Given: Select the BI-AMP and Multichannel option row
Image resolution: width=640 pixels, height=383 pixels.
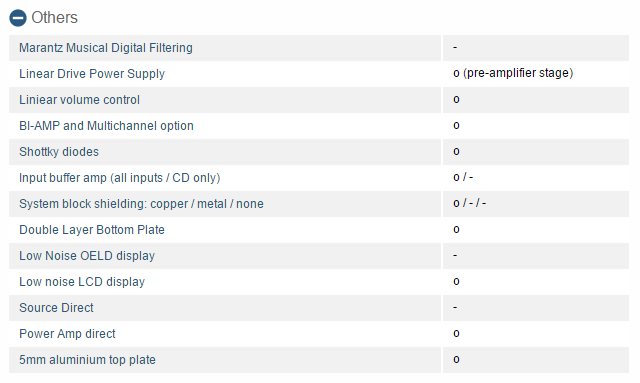Looking at the screenshot, I should point(319,126).
